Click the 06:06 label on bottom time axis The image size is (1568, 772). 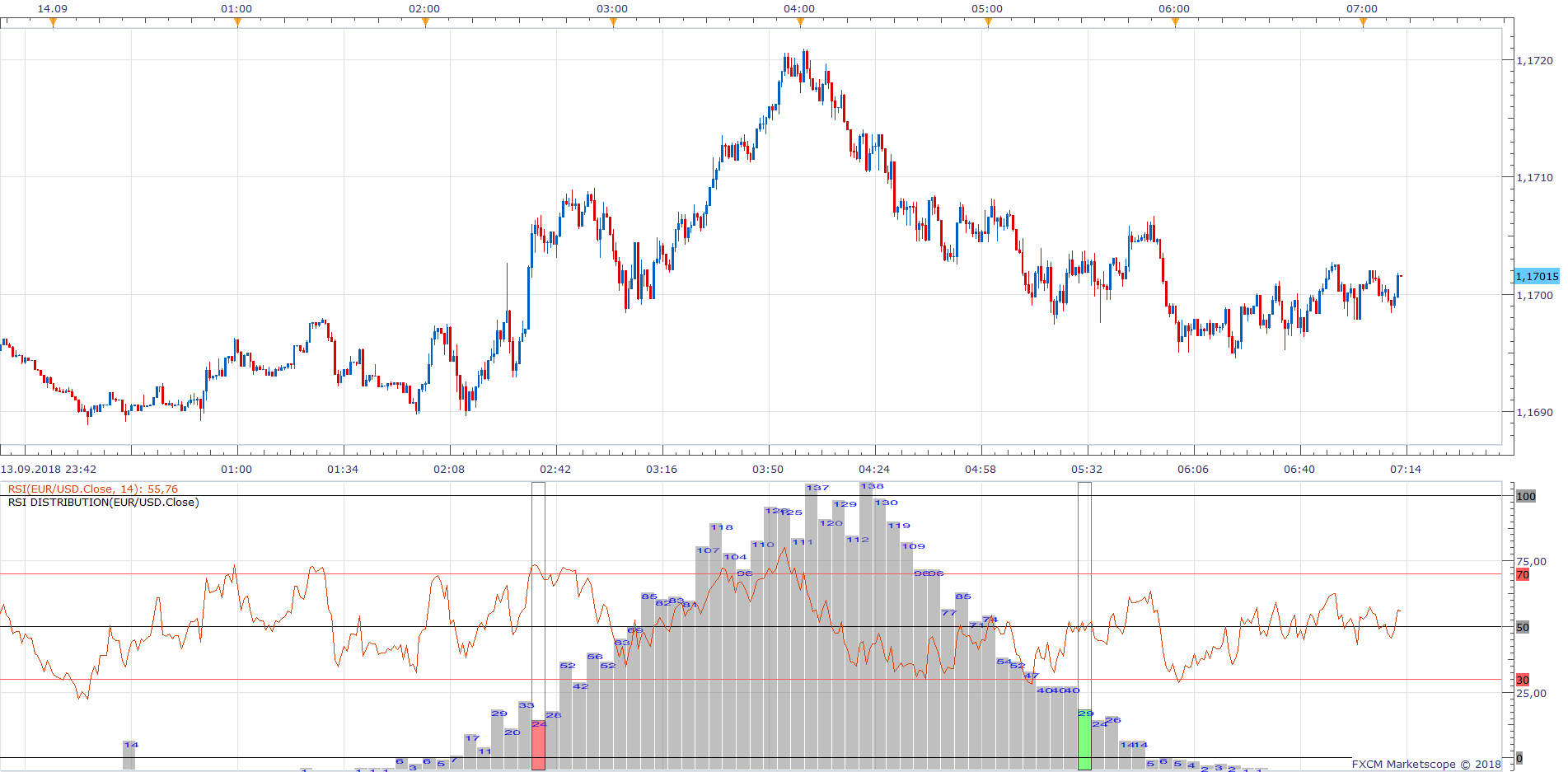click(1193, 469)
